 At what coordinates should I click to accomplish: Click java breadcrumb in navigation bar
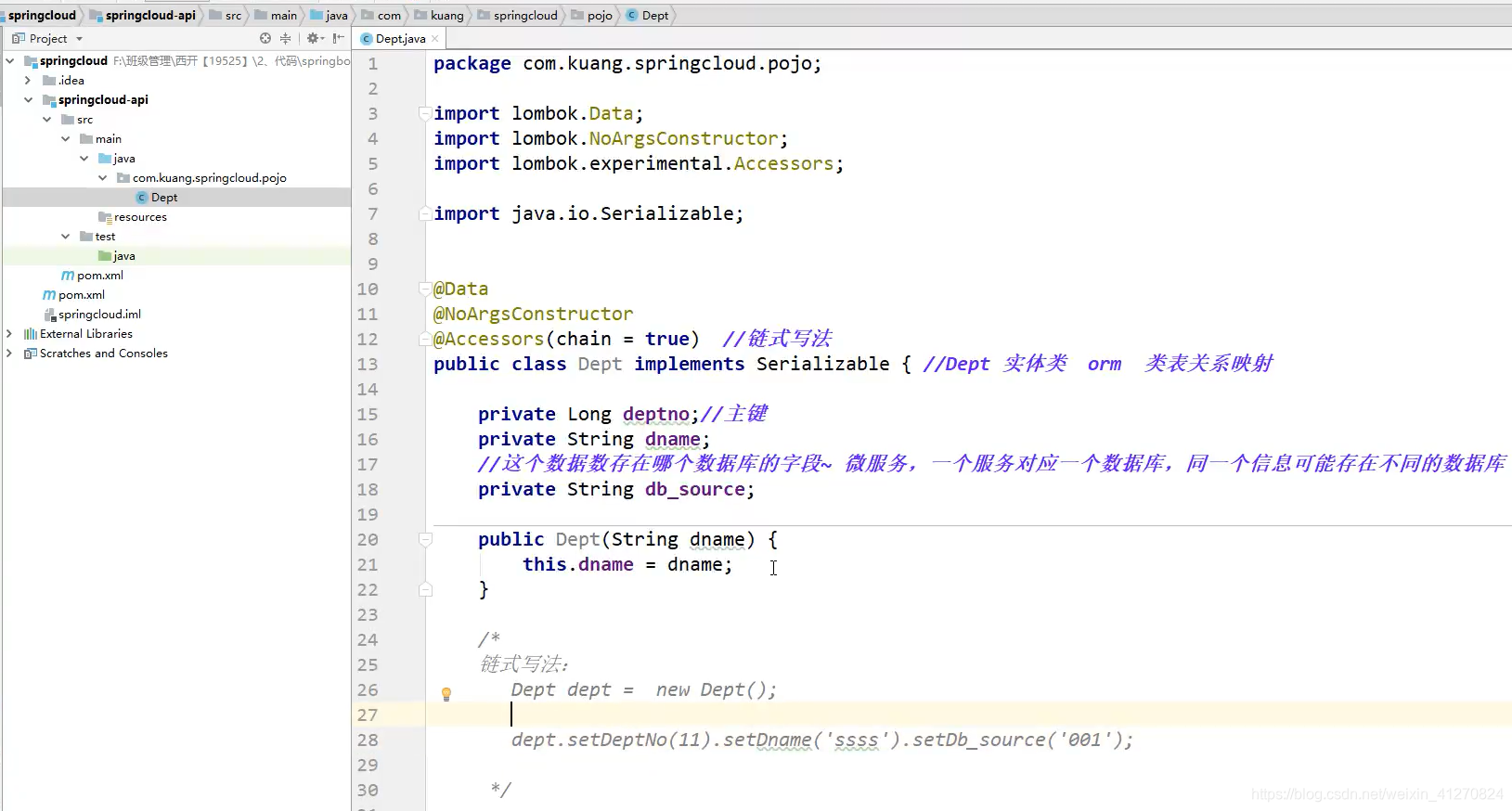(330, 15)
